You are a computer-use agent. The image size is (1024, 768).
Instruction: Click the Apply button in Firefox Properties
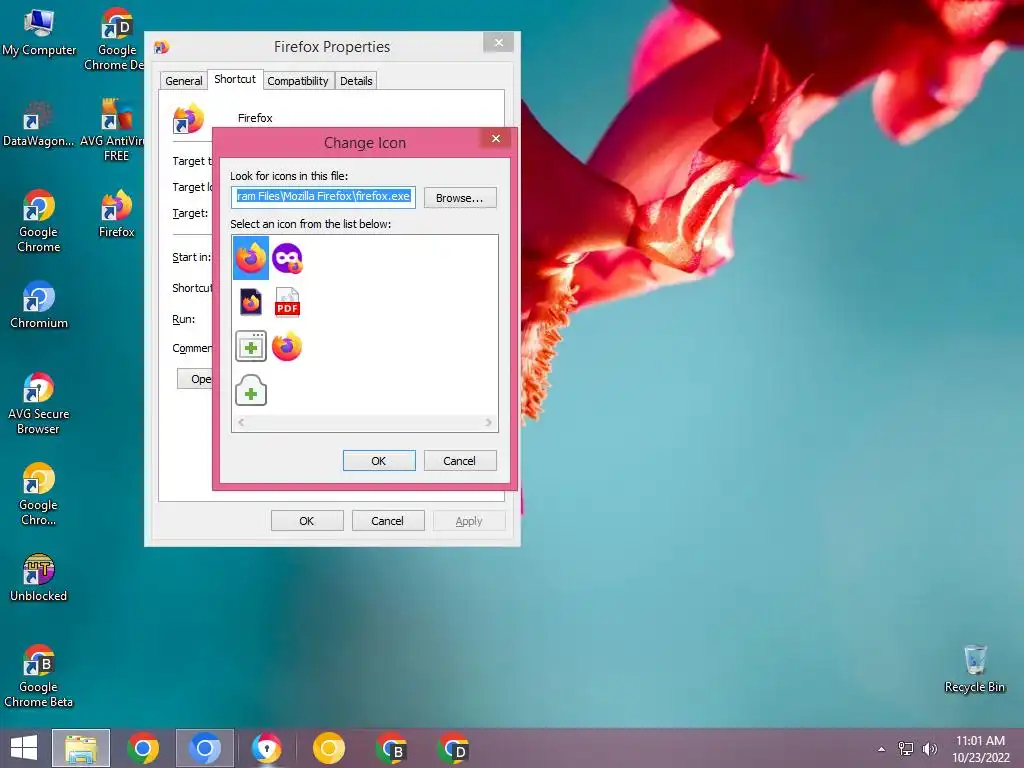point(469,521)
